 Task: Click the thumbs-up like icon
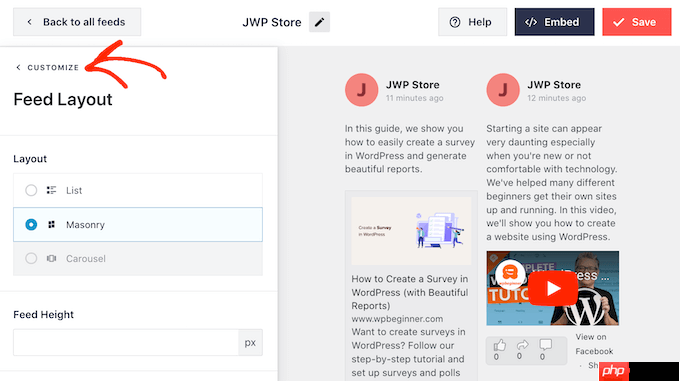(x=500, y=345)
